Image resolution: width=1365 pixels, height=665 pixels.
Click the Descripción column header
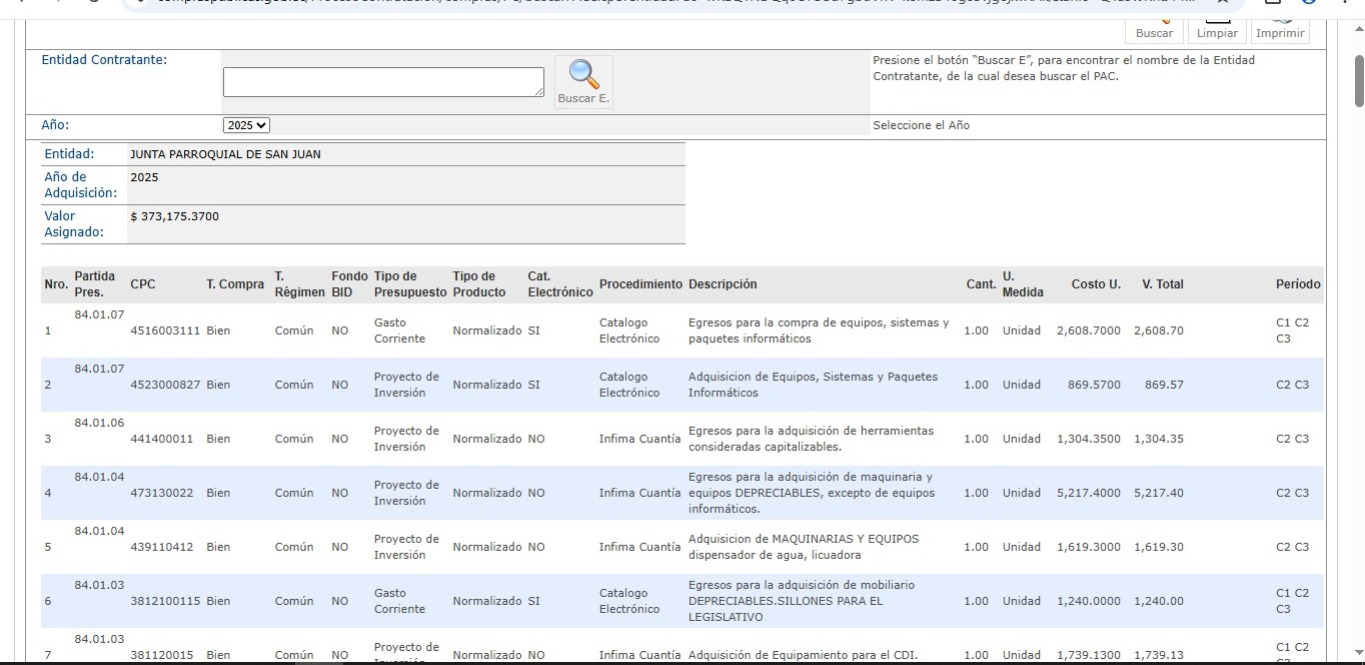click(x=722, y=284)
